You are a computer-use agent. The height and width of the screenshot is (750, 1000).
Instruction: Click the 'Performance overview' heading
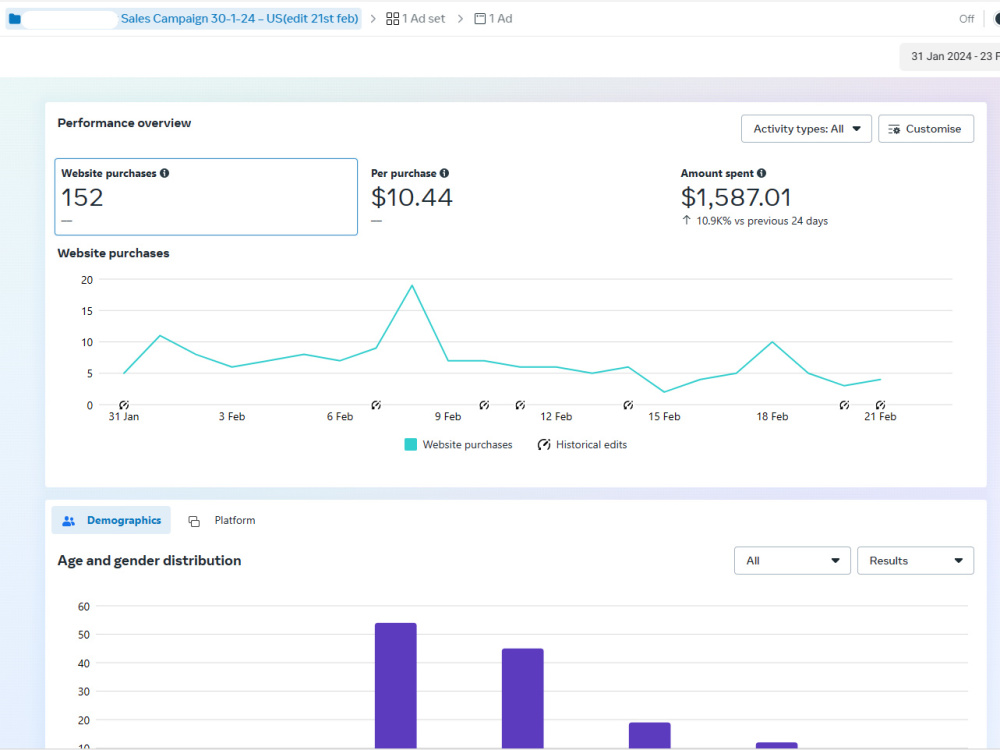[x=124, y=123]
